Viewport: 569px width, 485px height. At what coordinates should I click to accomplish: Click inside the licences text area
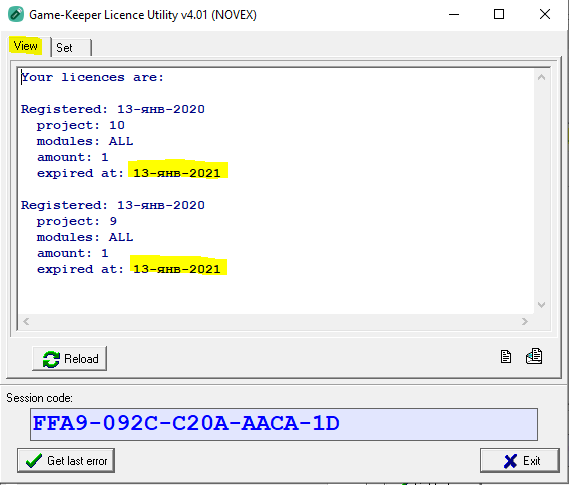(276, 191)
